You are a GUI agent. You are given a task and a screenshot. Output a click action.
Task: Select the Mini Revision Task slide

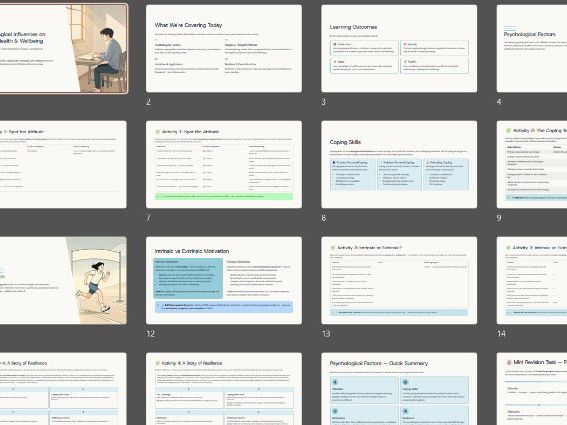pyautogui.click(x=532, y=389)
